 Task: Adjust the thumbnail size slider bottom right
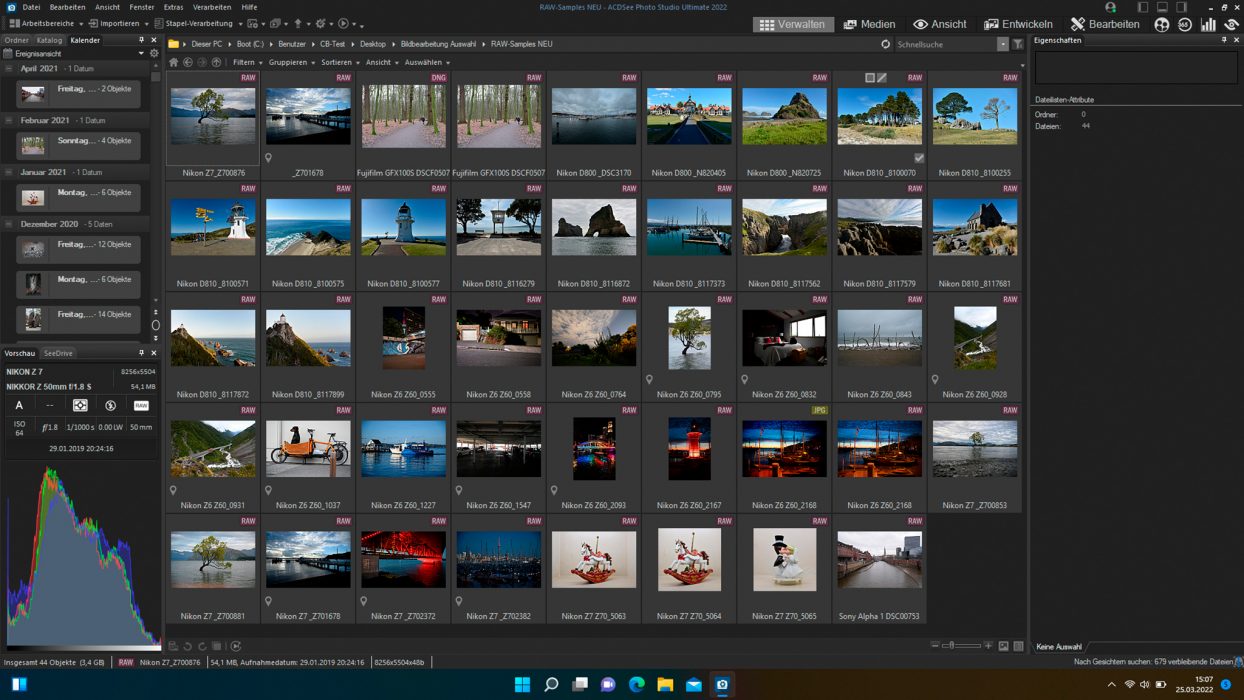[952, 645]
